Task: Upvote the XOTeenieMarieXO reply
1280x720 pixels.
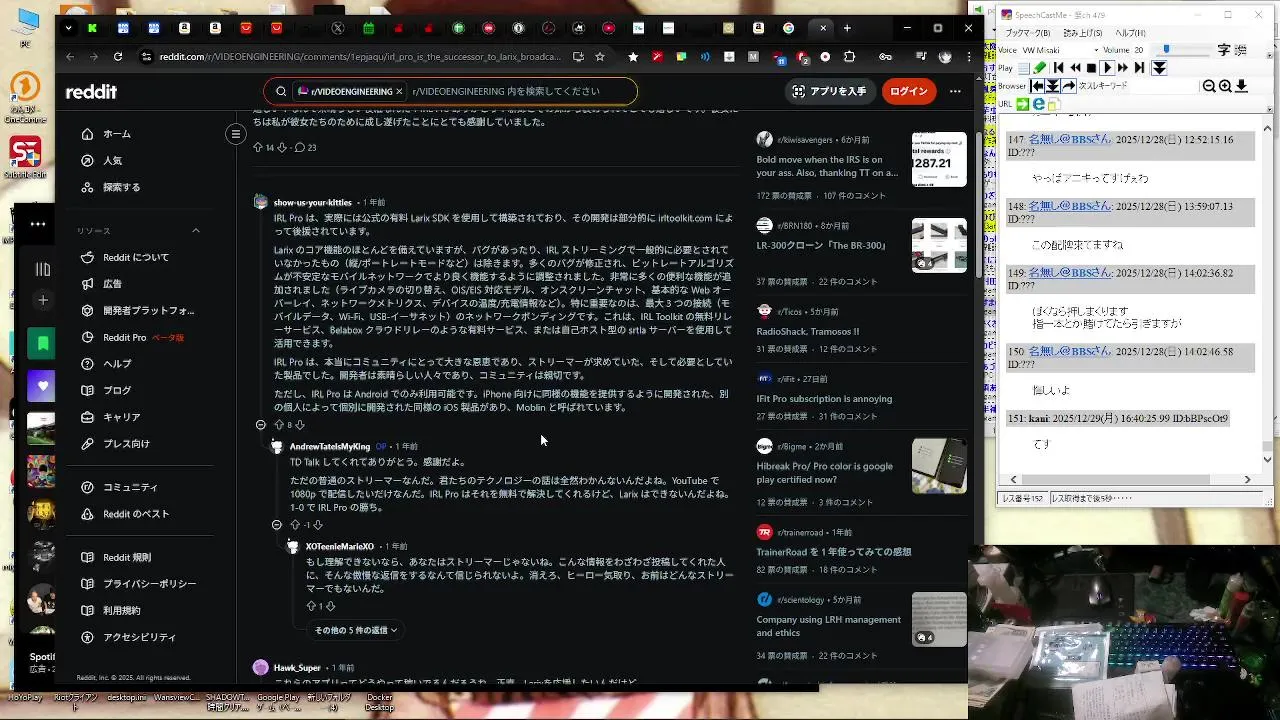Action: (x=311, y=606)
